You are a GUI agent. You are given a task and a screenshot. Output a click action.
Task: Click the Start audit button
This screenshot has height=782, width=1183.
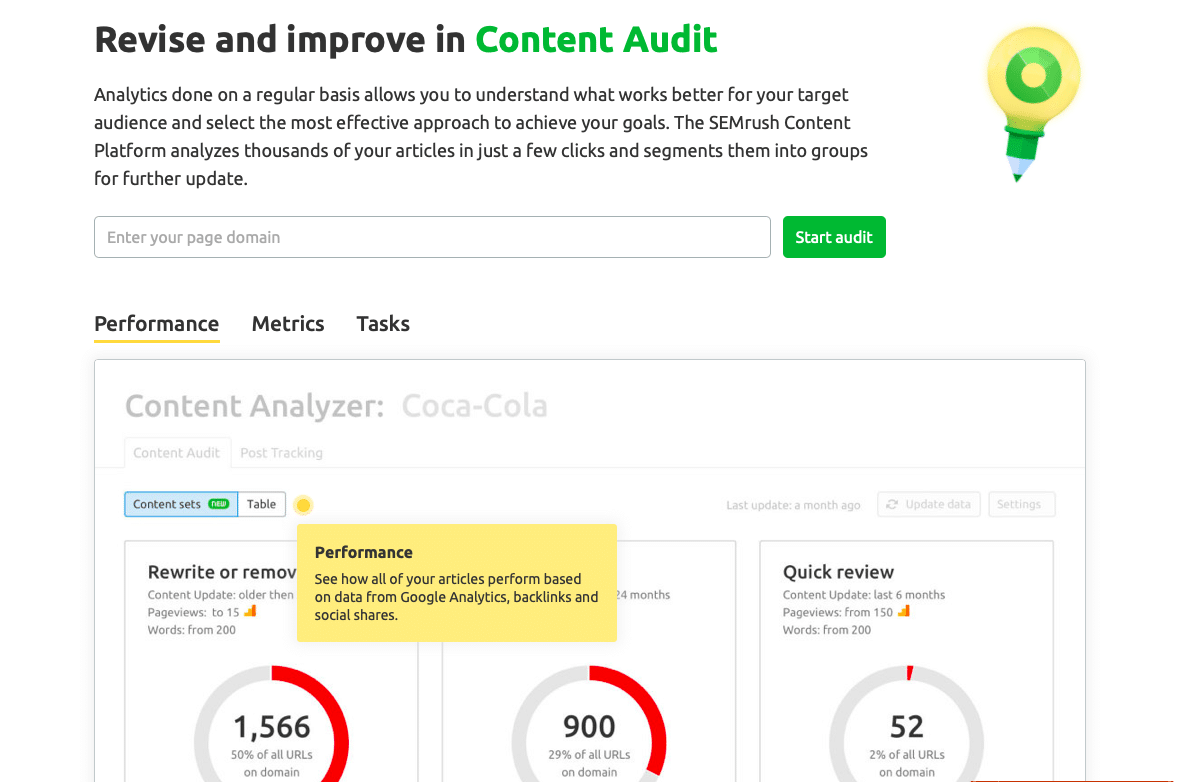[834, 237]
